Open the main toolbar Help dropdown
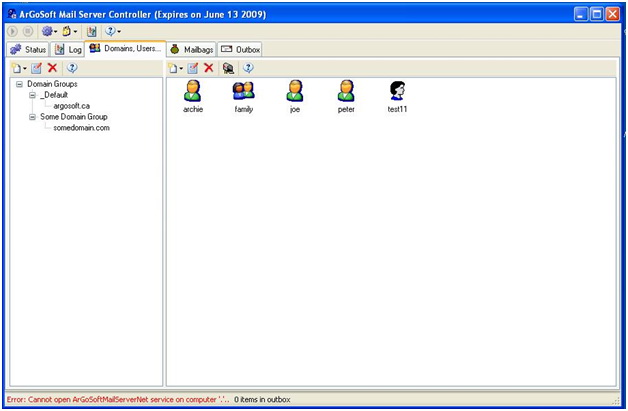This screenshot has width=628, height=411. (113, 31)
